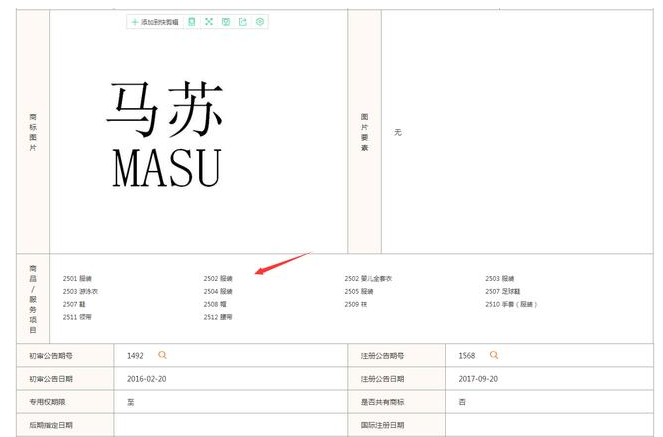Click the 注册公告期号 label
This screenshot has width=663, height=437.
coord(382,356)
